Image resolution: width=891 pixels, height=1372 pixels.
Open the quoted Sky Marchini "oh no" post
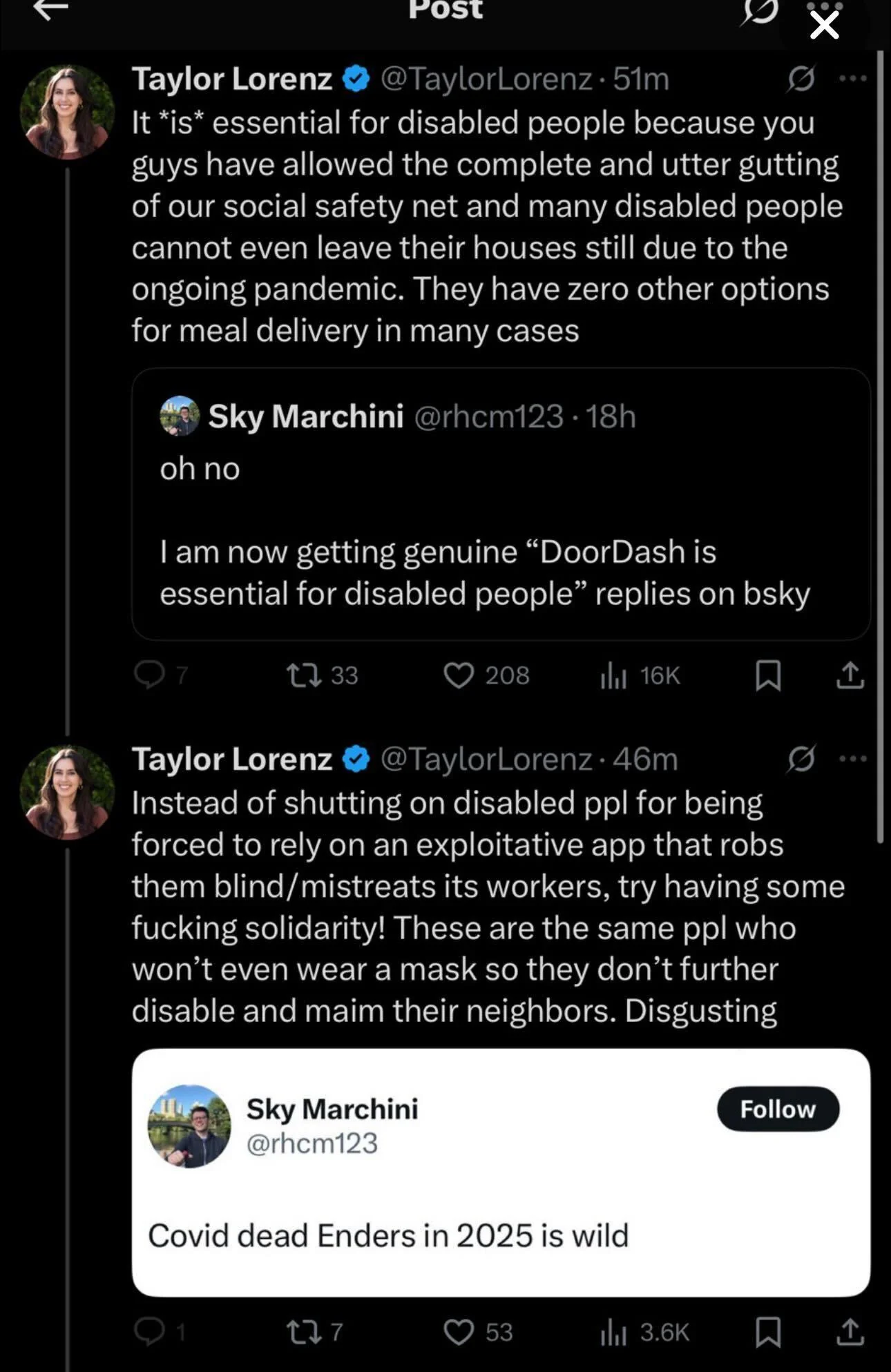click(x=501, y=504)
